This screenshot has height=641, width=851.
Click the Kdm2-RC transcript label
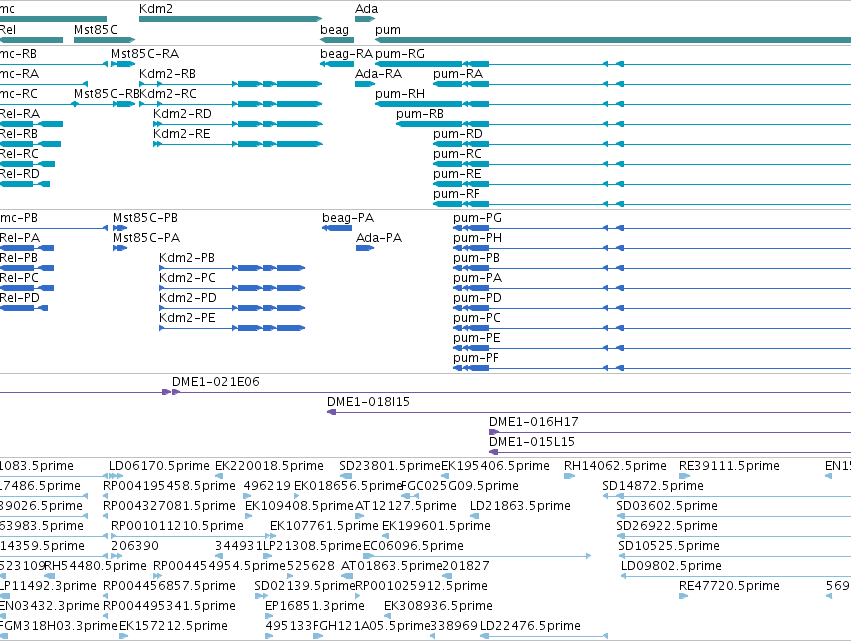click(x=168, y=94)
